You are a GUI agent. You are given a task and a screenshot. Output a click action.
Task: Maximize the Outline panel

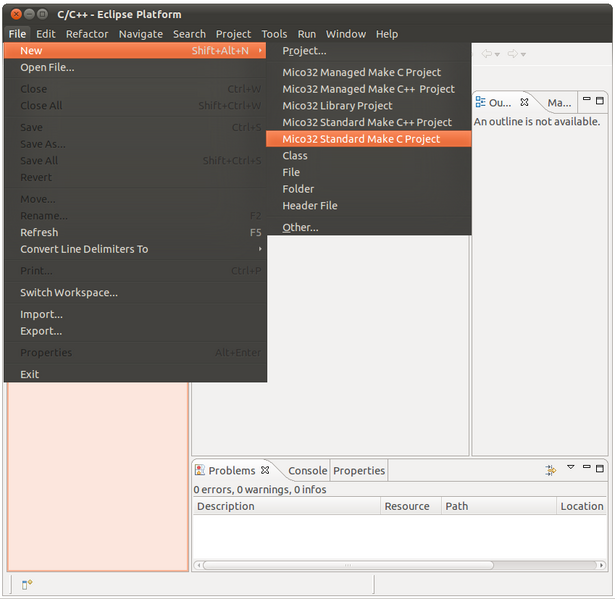point(600,101)
